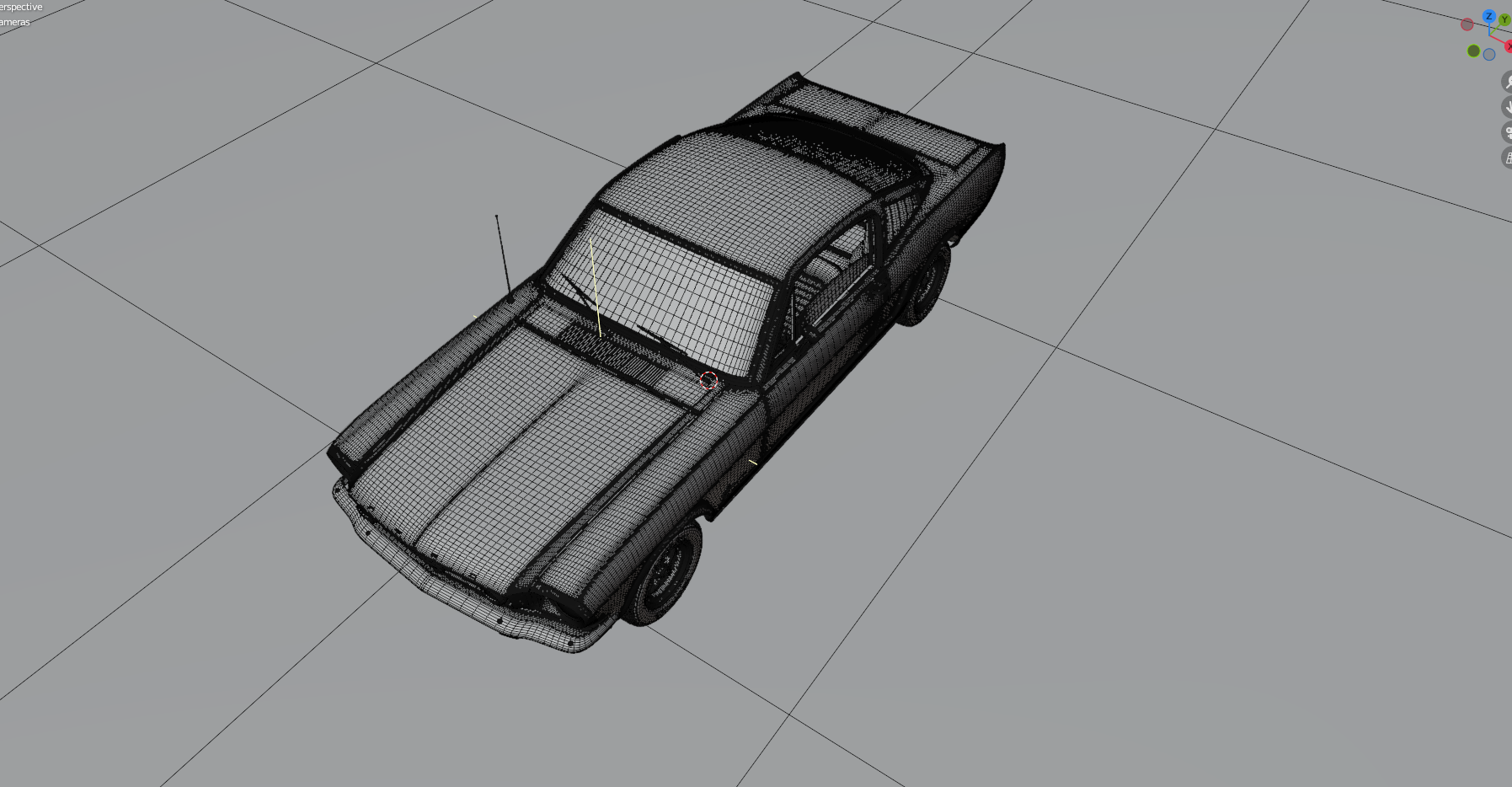The width and height of the screenshot is (1512, 787).
Task: Click the faint red negative X axis circle
Action: [x=1467, y=24]
